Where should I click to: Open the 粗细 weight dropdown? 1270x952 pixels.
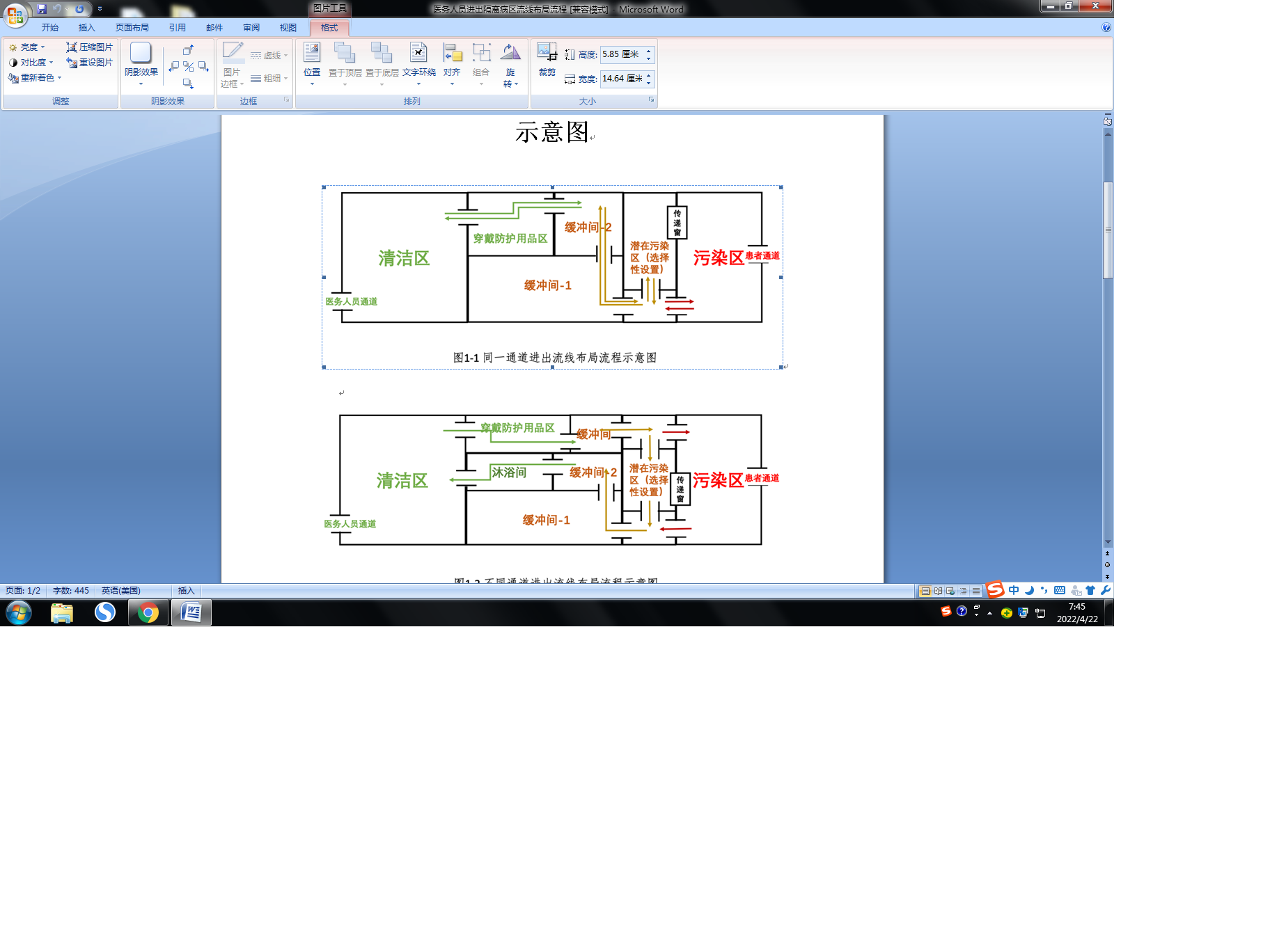(269, 79)
